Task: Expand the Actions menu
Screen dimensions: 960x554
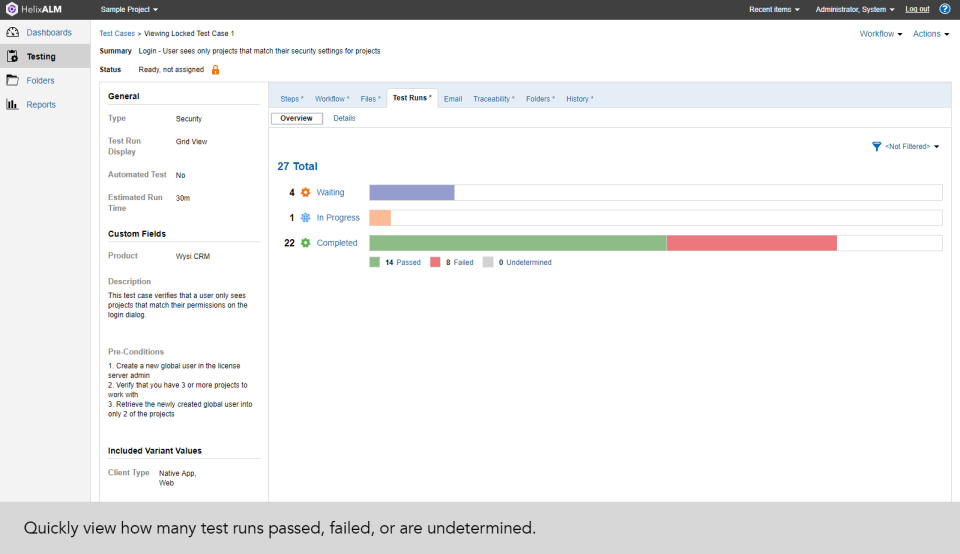Action: click(x=930, y=34)
